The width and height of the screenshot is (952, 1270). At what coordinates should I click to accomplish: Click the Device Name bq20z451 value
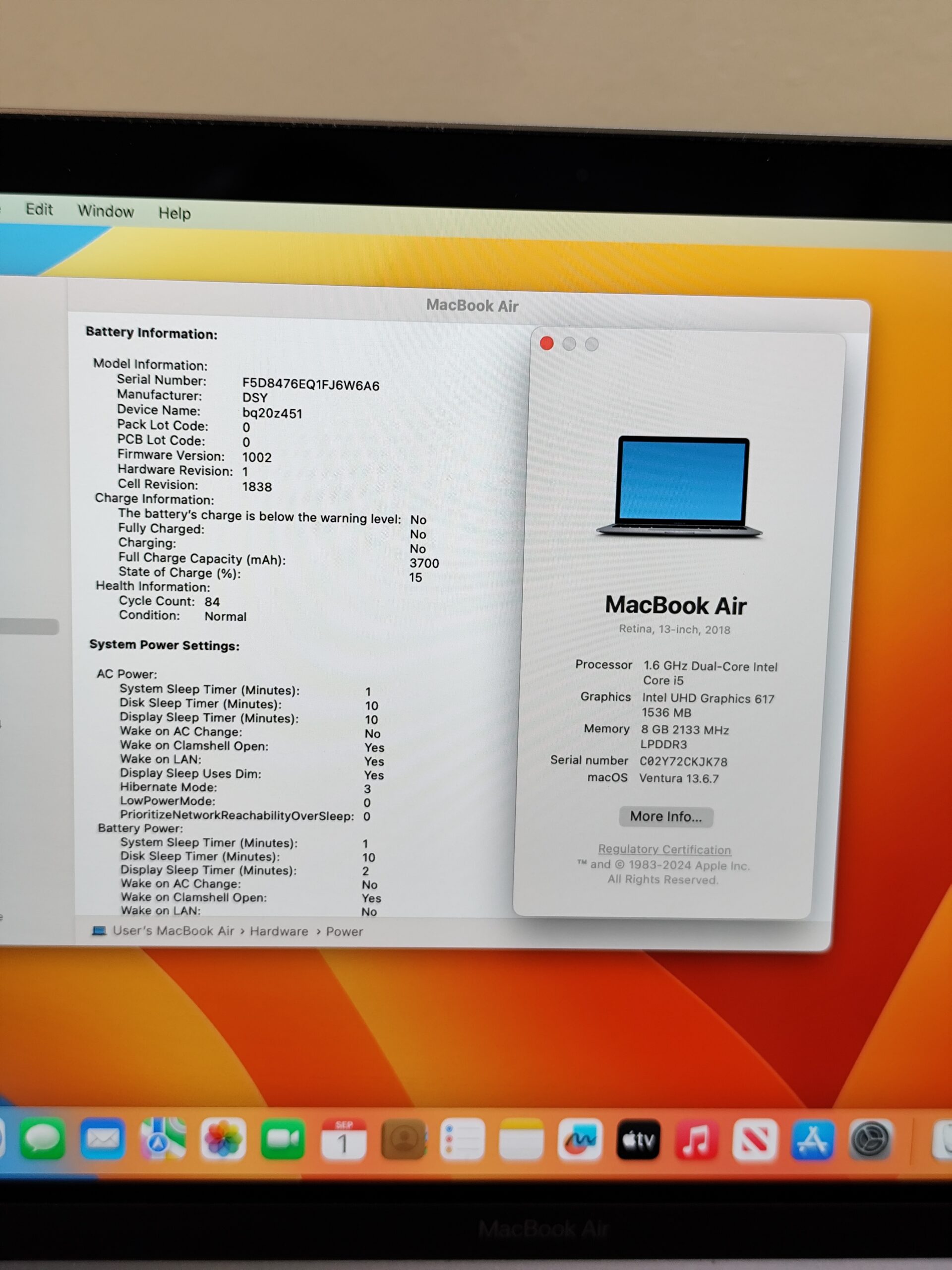[272, 413]
